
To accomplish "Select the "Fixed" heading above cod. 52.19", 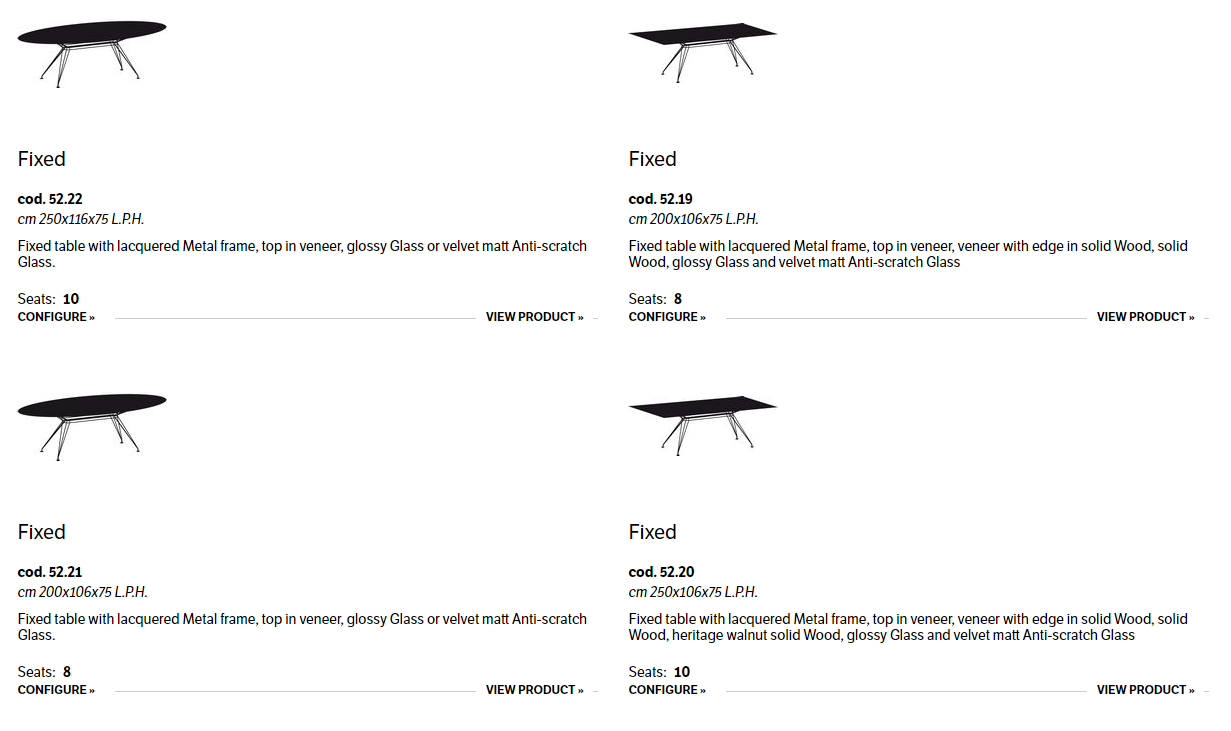I will pos(653,159).
